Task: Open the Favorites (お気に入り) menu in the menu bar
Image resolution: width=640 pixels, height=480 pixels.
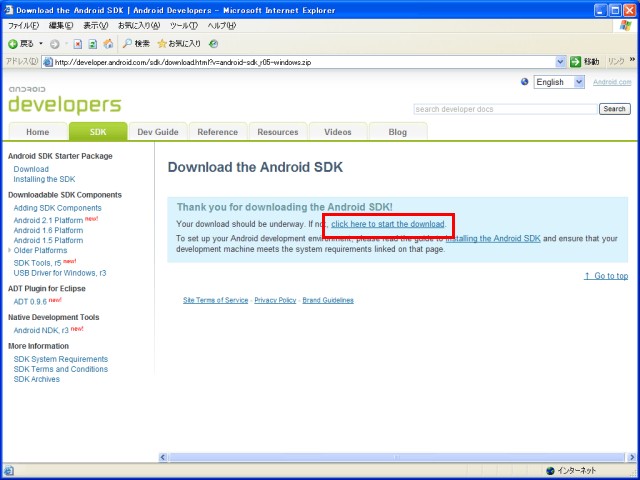Action: [139, 26]
